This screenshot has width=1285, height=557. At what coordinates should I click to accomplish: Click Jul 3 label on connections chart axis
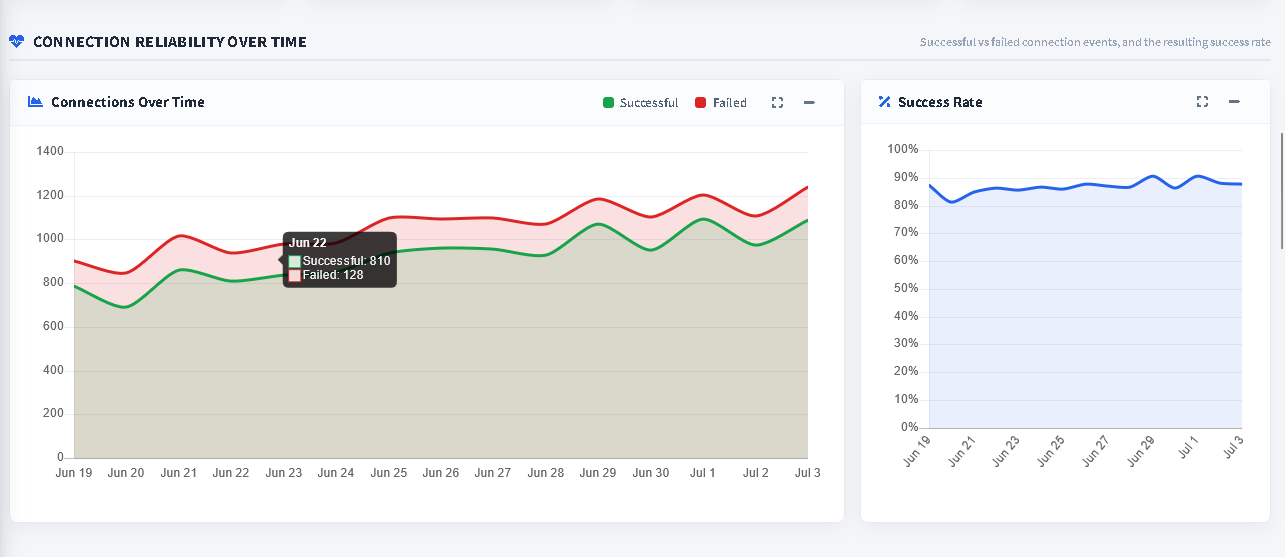click(x=806, y=473)
